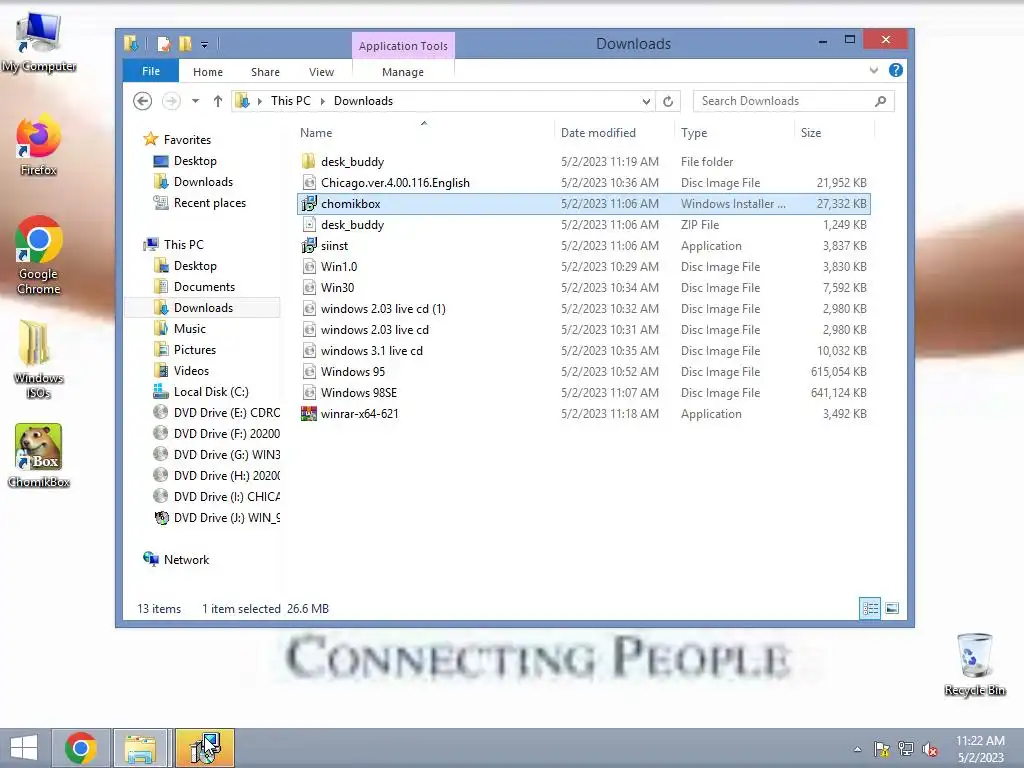Sort by the Size column header
The image size is (1024, 768).
[834, 133]
